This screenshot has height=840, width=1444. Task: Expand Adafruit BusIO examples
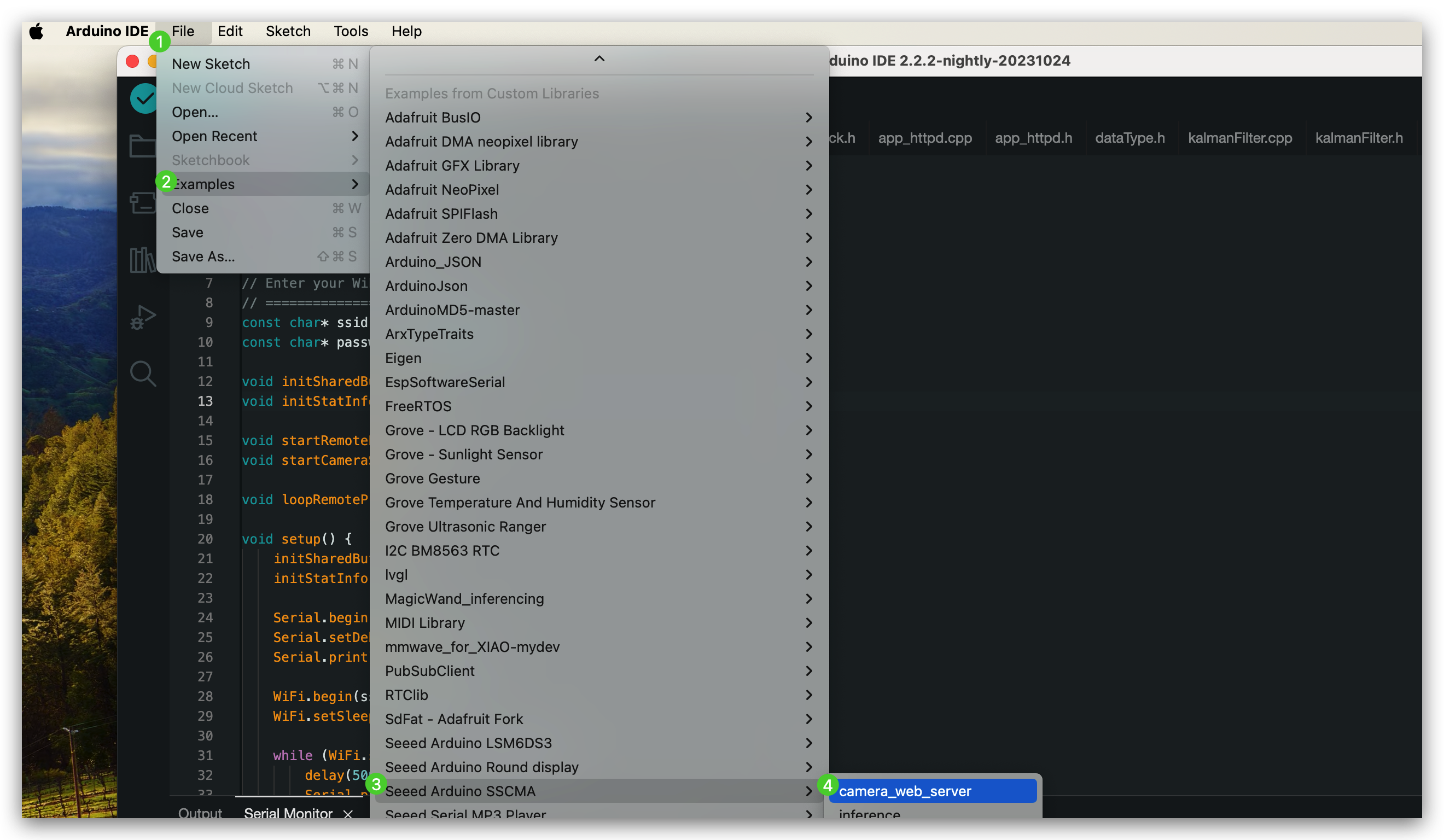[599, 118]
